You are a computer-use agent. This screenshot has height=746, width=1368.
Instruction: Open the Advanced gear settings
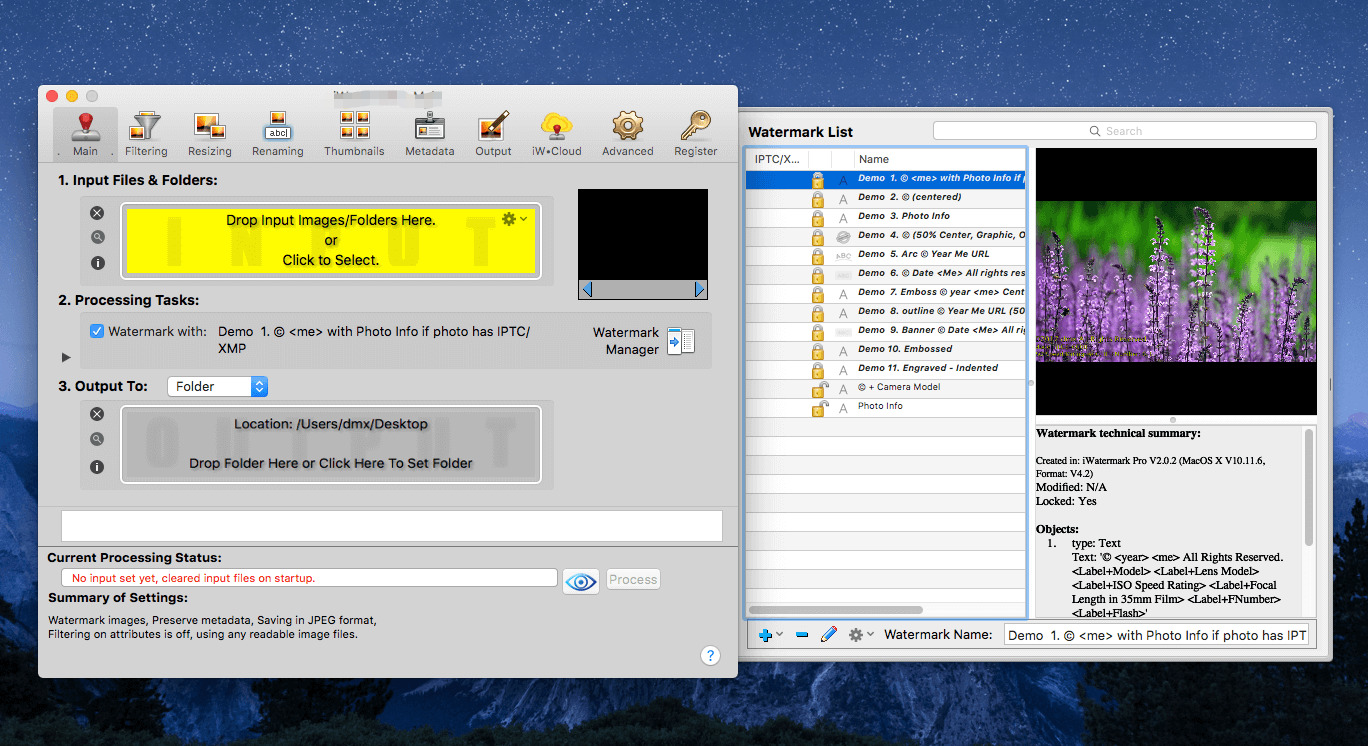pos(628,134)
